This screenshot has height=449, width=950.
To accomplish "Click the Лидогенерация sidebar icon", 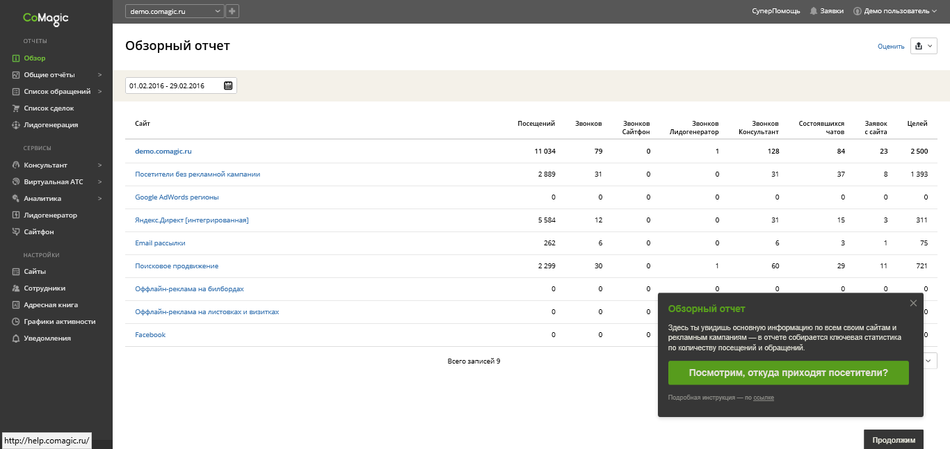I will coord(15,125).
